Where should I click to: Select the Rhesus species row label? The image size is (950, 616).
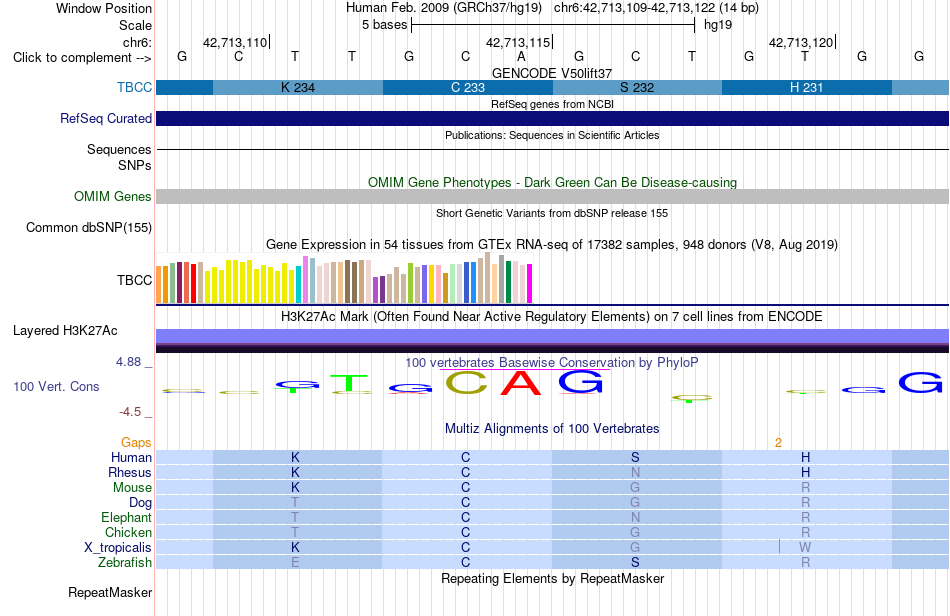click(x=130, y=472)
